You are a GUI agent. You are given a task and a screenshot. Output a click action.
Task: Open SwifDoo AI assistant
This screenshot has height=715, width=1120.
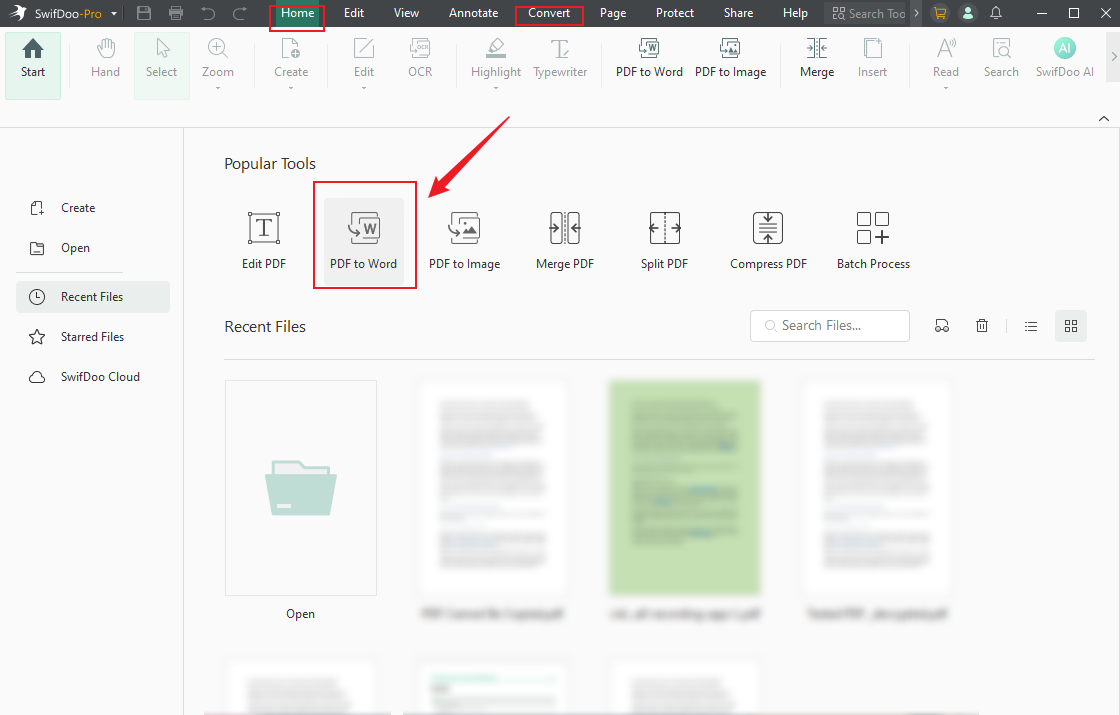pyautogui.click(x=1064, y=58)
